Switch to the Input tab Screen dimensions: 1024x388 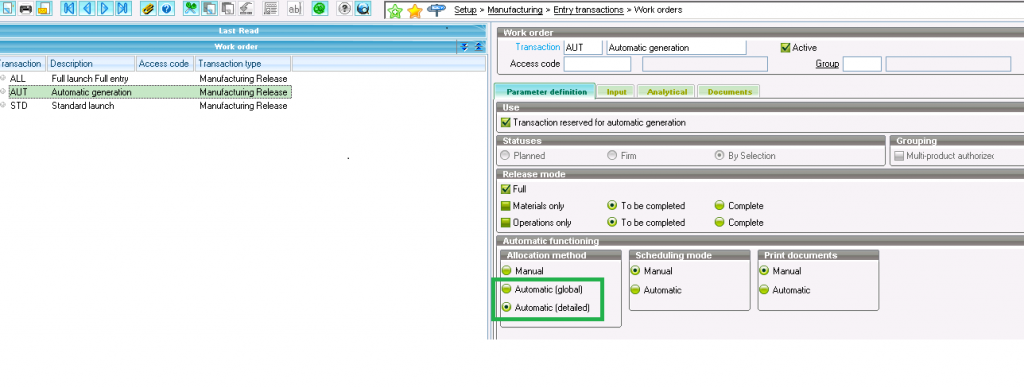click(x=616, y=91)
